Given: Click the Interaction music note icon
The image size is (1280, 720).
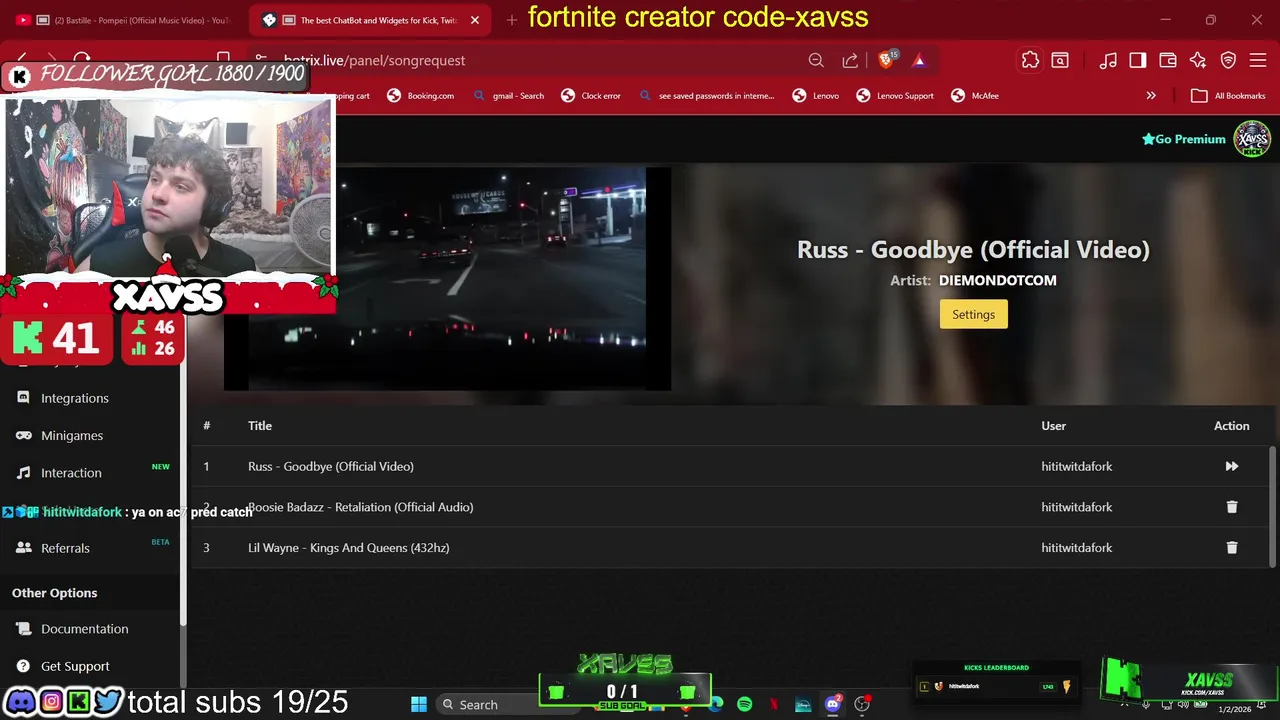Looking at the screenshot, I should [23, 473].
